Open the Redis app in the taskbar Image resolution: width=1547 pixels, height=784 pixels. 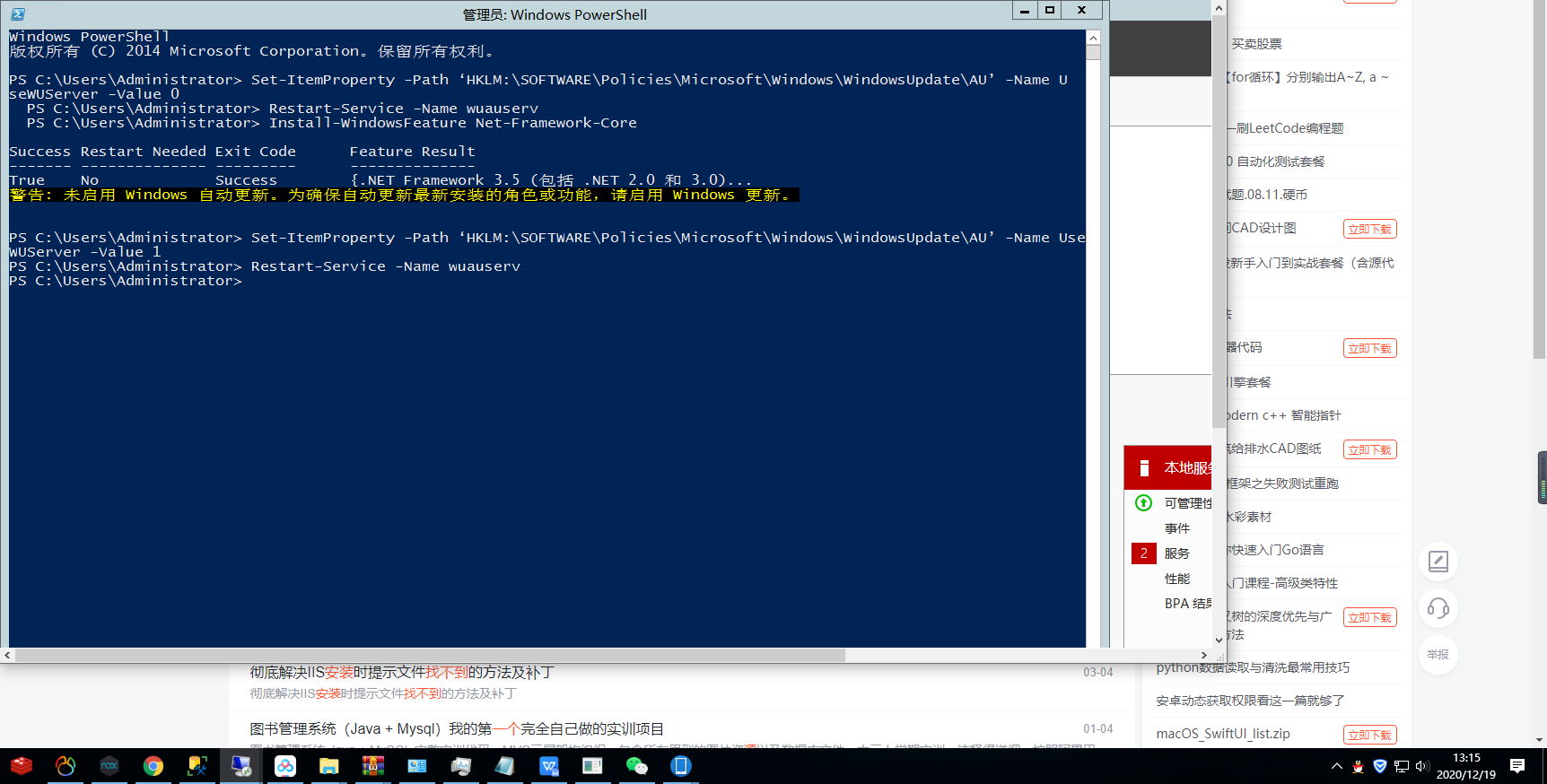click(22, 766)
